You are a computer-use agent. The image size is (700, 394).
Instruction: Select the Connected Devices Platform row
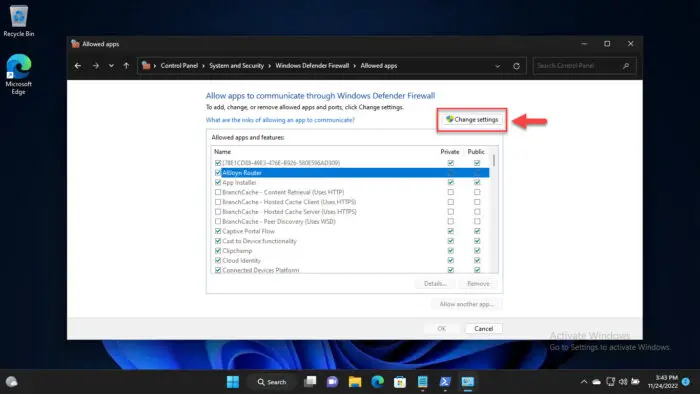(350, 270)
